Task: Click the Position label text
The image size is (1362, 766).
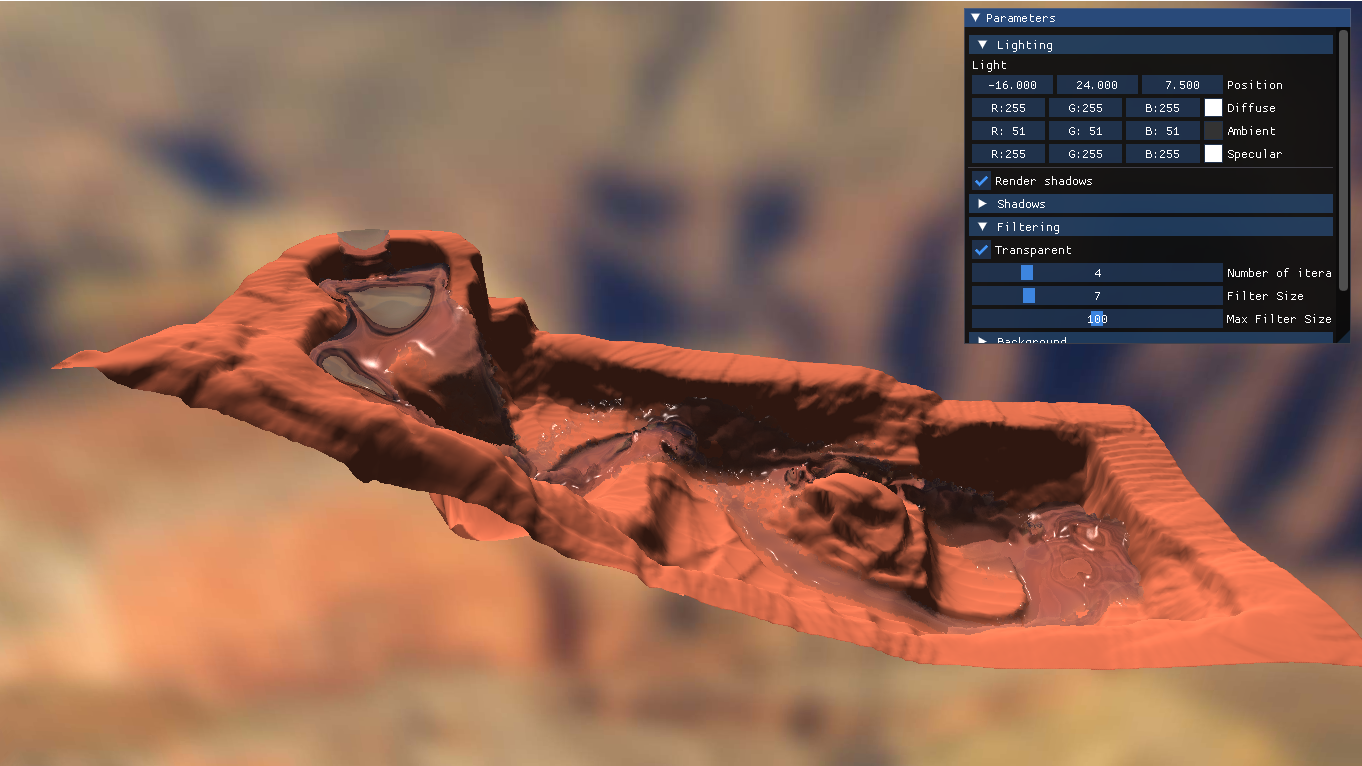Action: 1255,85
